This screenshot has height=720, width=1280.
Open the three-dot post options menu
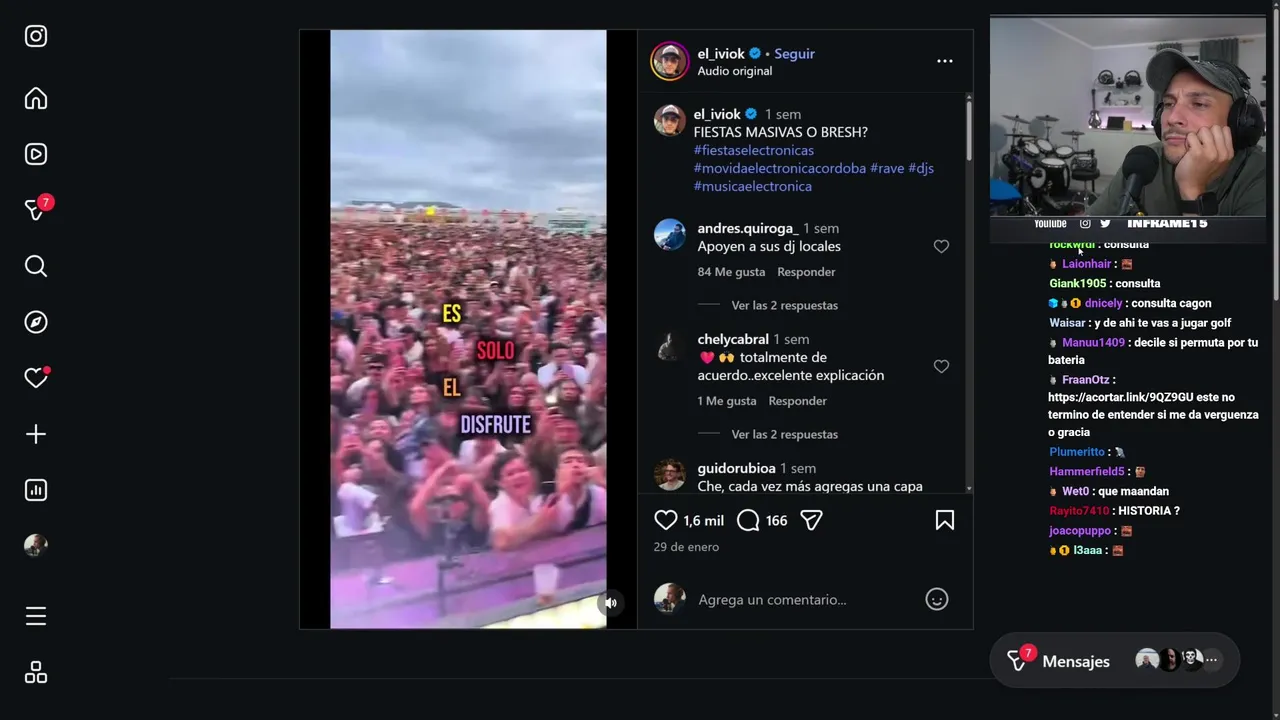(944, 61)
